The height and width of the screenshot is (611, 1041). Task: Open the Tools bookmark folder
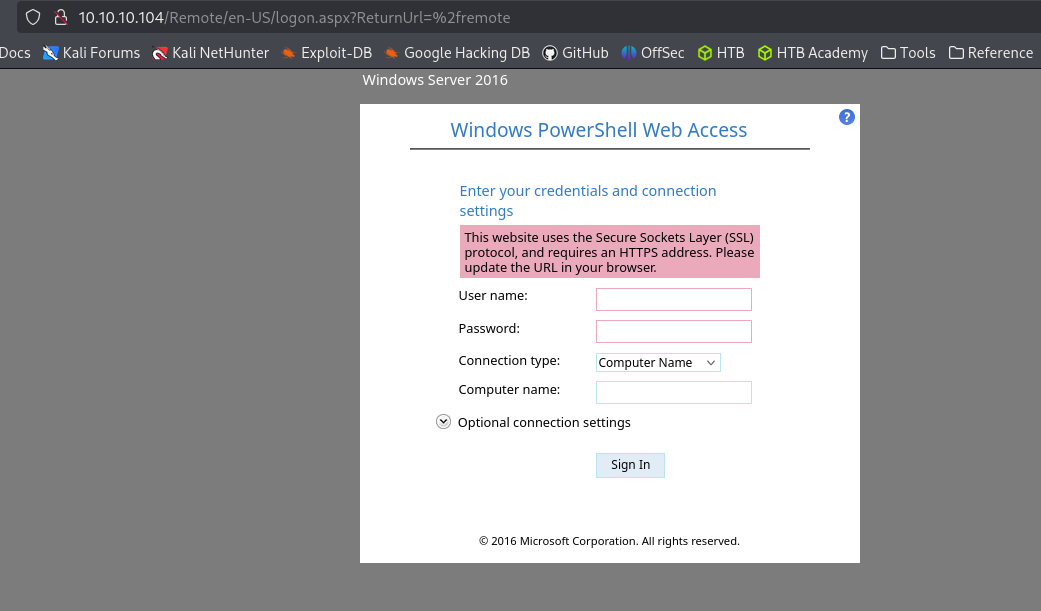click(908, 52)
